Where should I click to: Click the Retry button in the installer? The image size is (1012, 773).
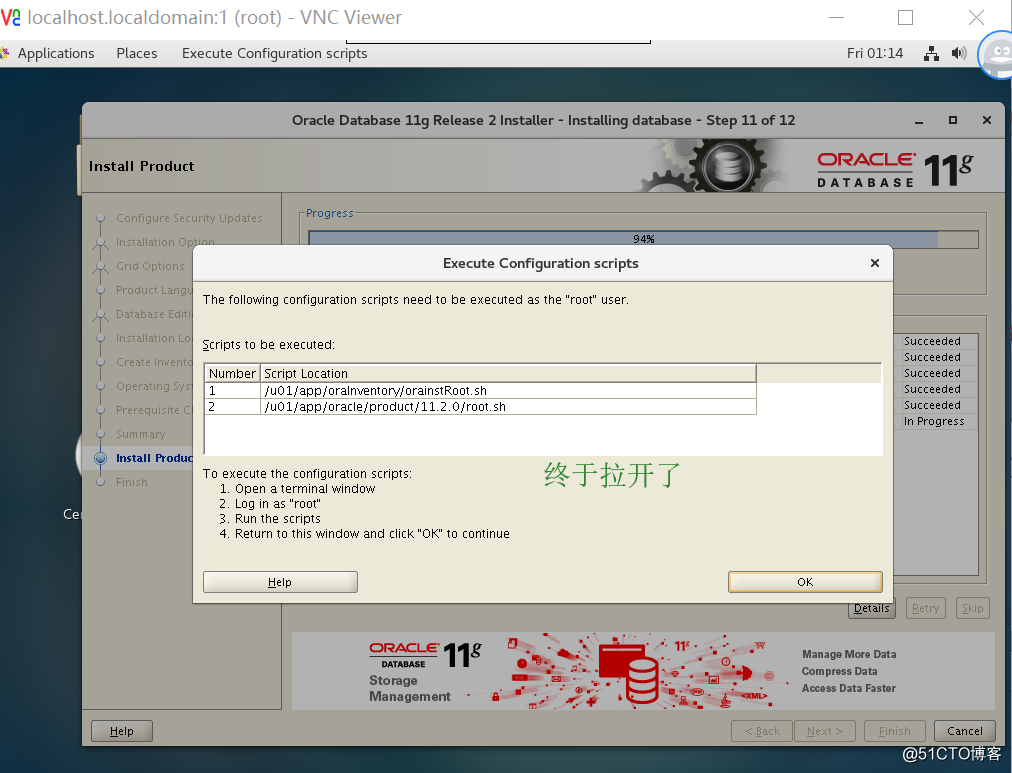point(926,608)
